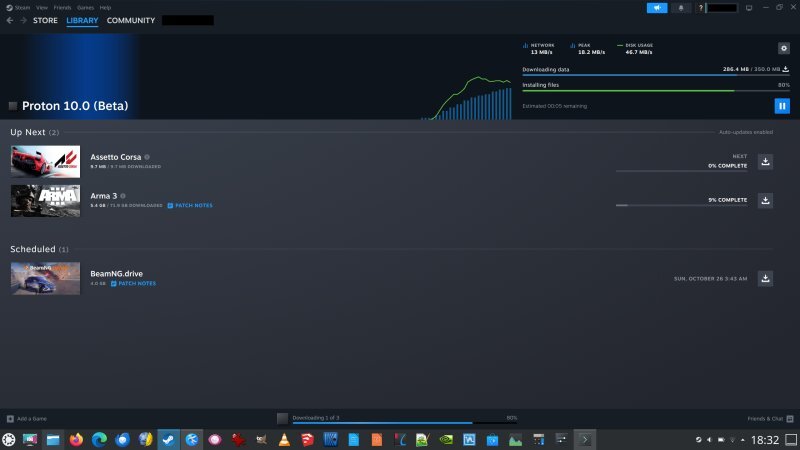The image size is (800, 450).
Task: Open the notifications bell icon
Action: click(x=683, y=7)
